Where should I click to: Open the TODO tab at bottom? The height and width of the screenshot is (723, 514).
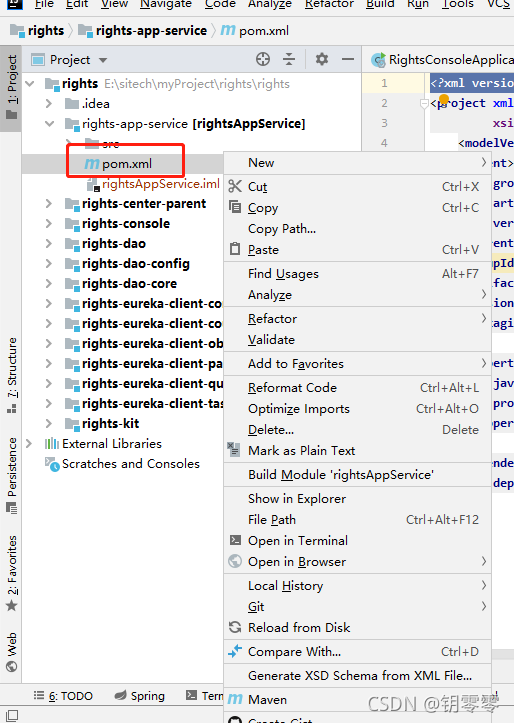pos(63,696)
